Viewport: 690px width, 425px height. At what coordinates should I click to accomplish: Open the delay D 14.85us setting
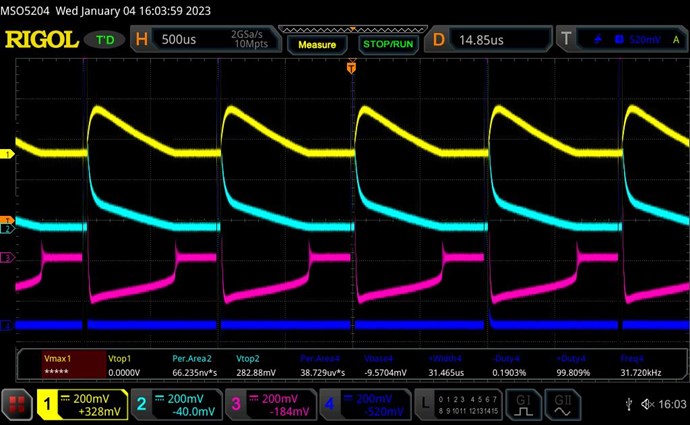[x=488, y=40]
